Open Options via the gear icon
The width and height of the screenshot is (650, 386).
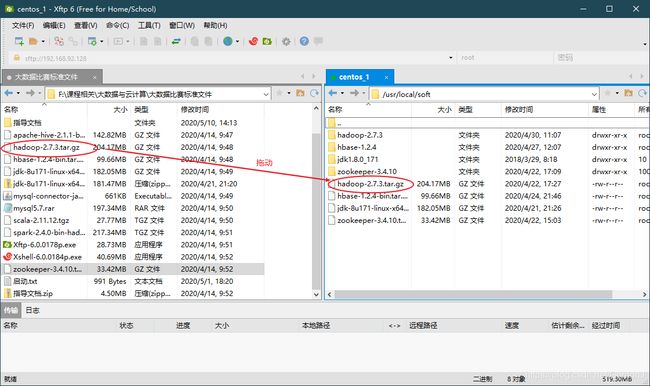(286, 41)
